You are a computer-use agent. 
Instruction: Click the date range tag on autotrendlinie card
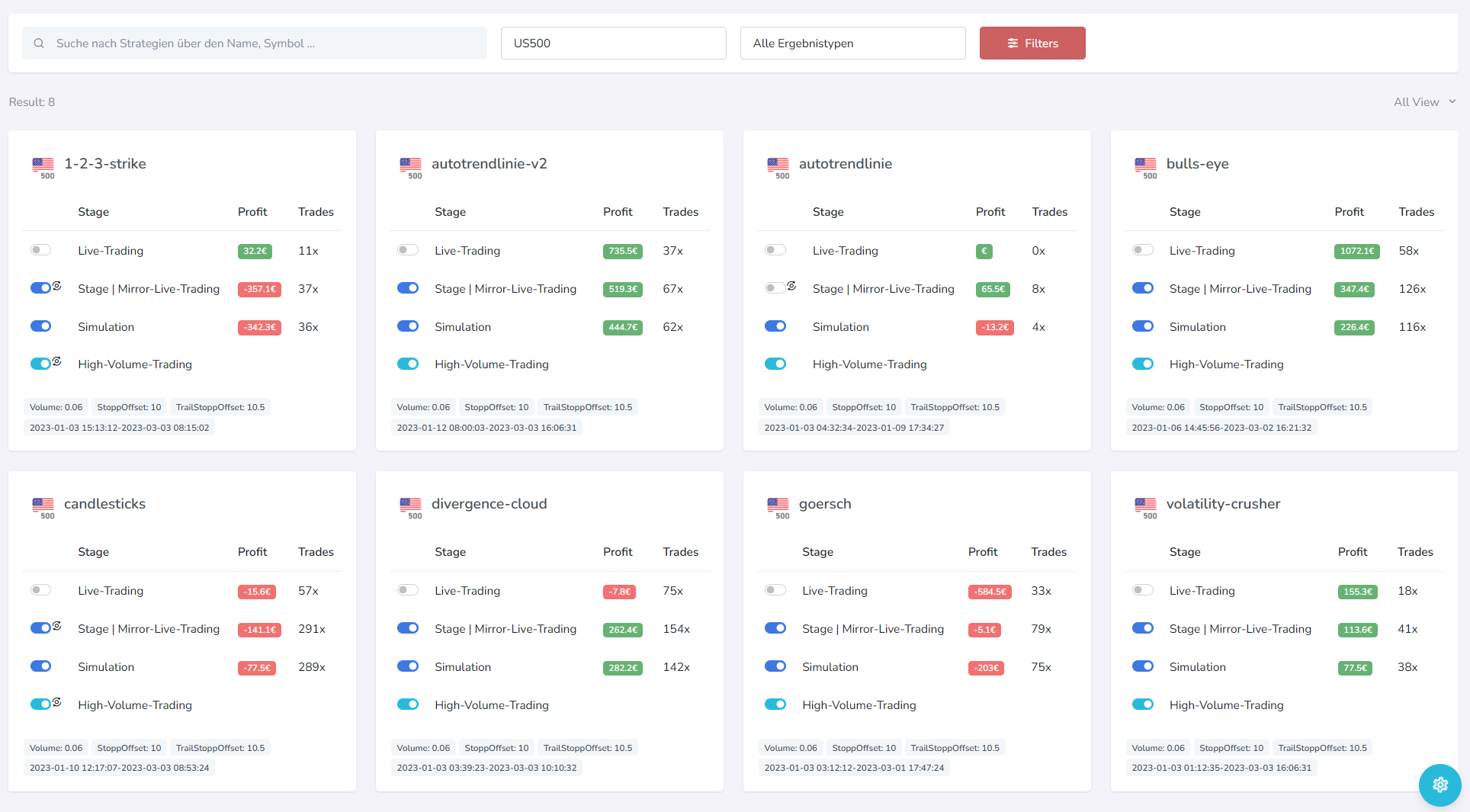tap(854, 428)
